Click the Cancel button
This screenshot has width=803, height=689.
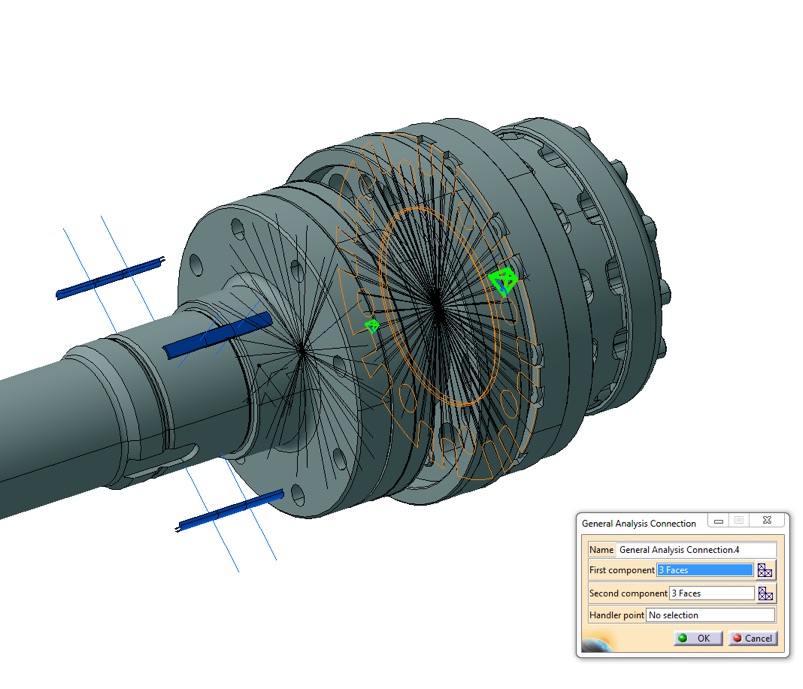(753, 638)
